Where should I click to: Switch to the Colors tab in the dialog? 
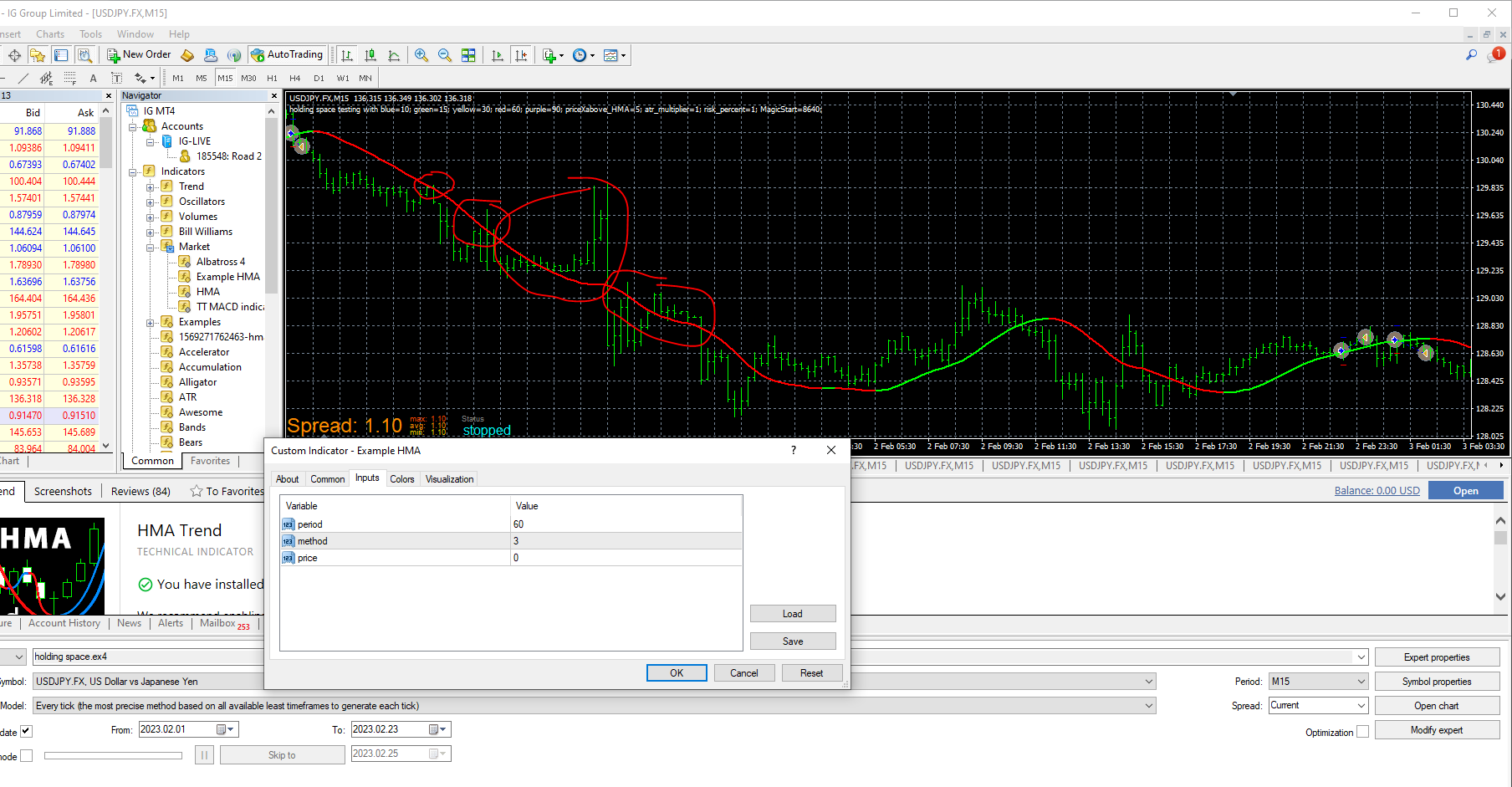pyautogui.click(x=401, y=479)
